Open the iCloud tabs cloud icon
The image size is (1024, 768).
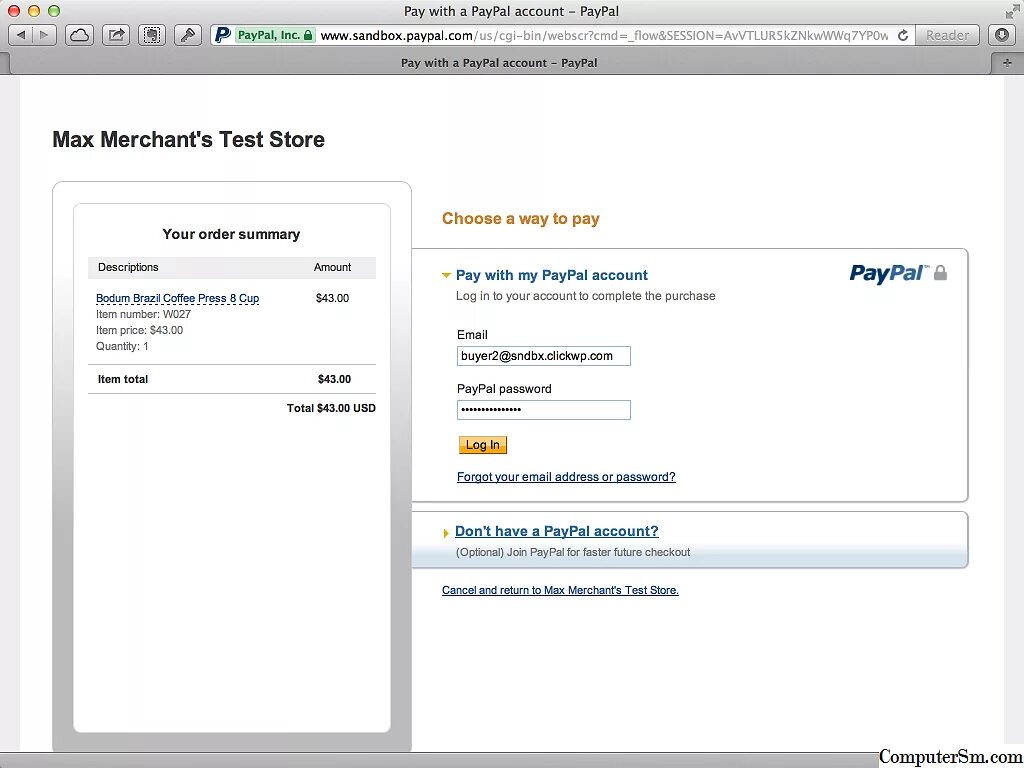pos(80,35)
